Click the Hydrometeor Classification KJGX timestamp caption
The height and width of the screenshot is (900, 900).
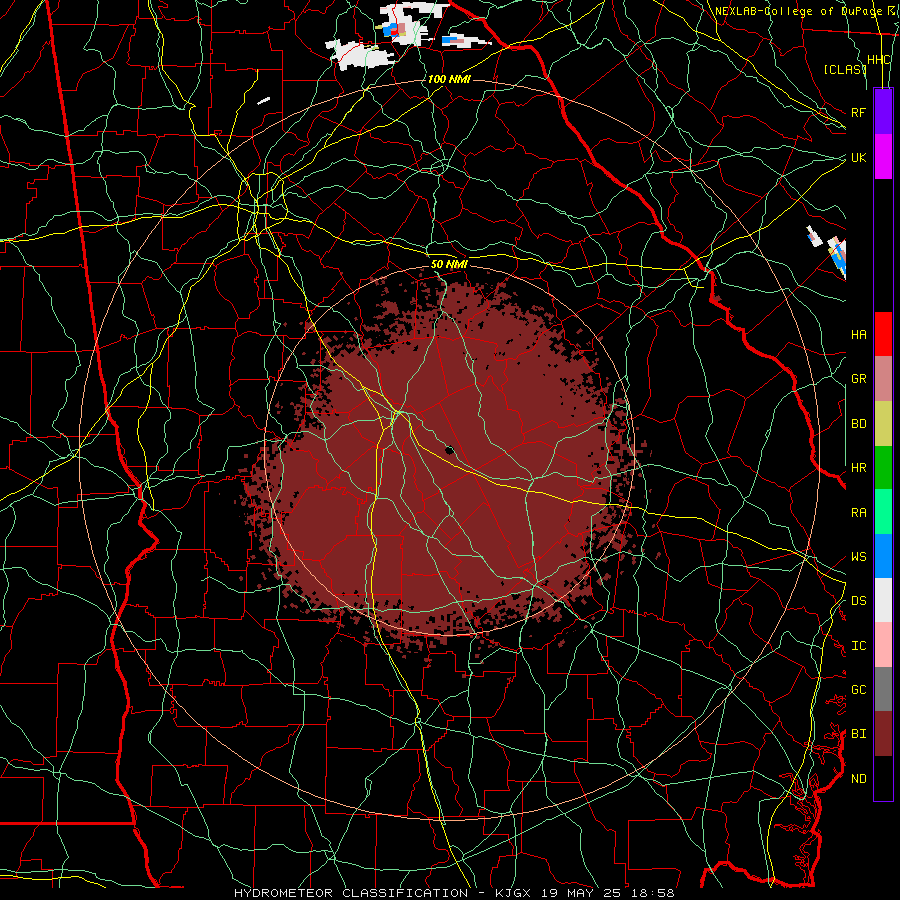click(454, 893)
